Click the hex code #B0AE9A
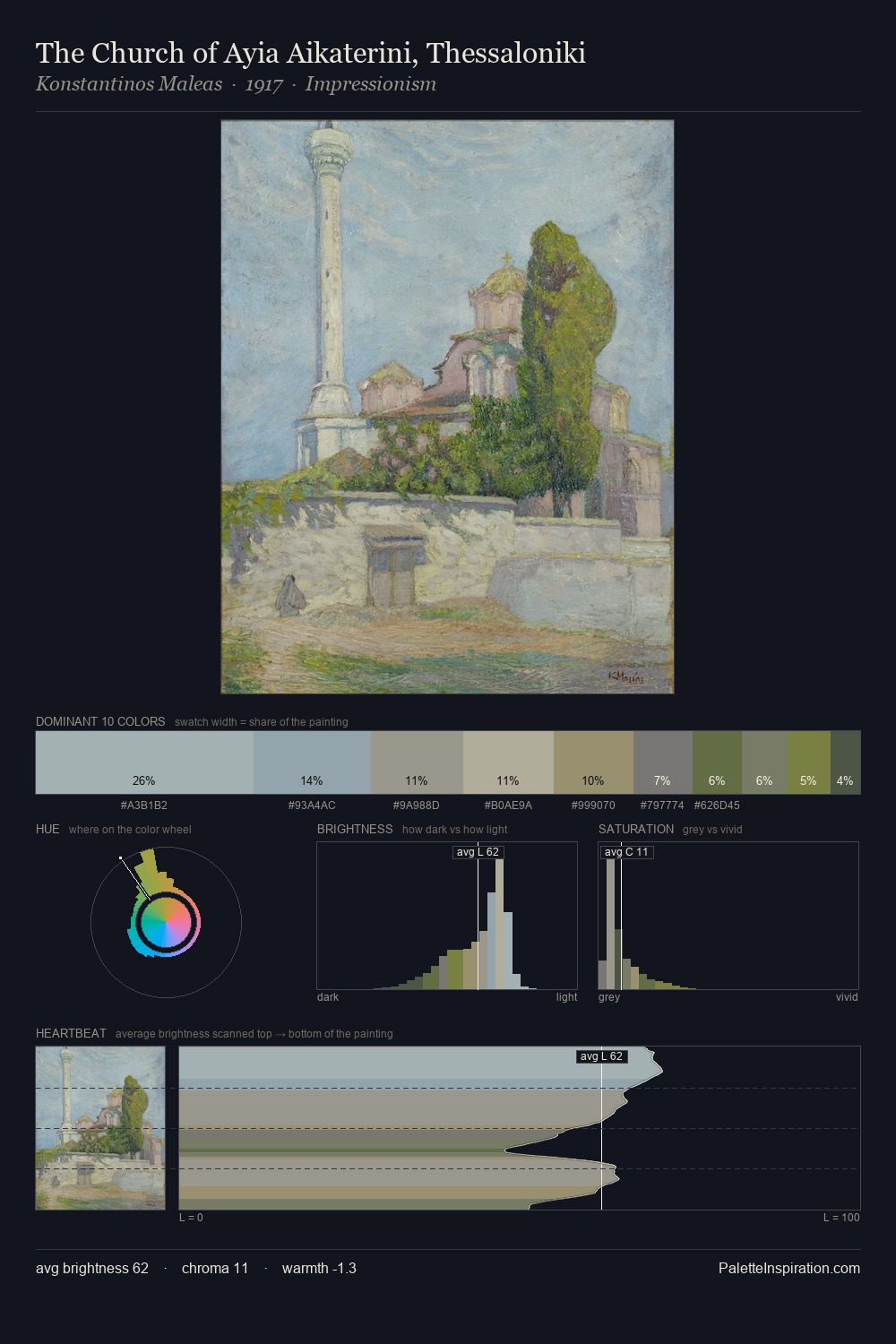This screenshot has height=1344, width=896. 508,805
